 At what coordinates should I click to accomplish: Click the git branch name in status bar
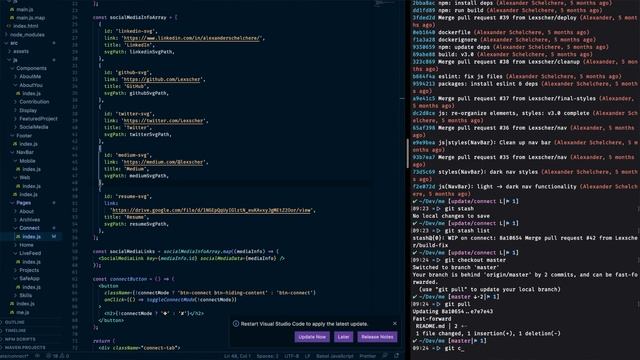click(15, 356)
